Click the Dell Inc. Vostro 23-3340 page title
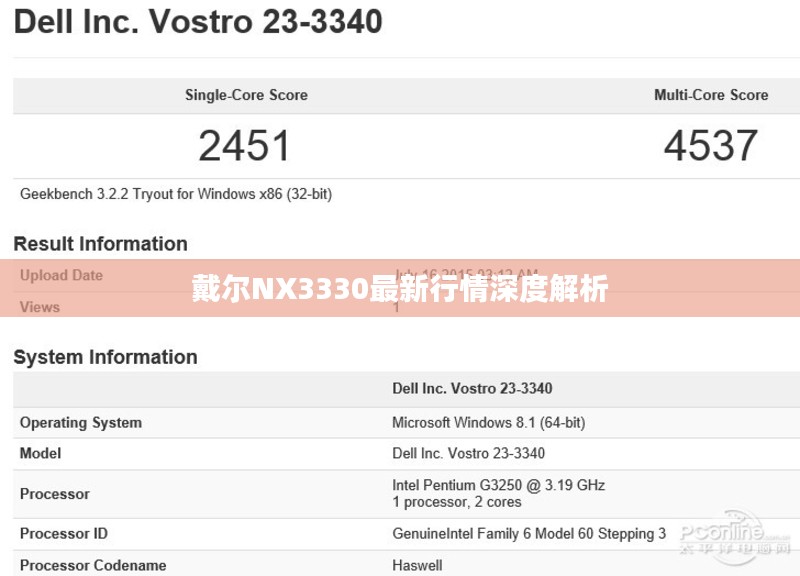 198,22
